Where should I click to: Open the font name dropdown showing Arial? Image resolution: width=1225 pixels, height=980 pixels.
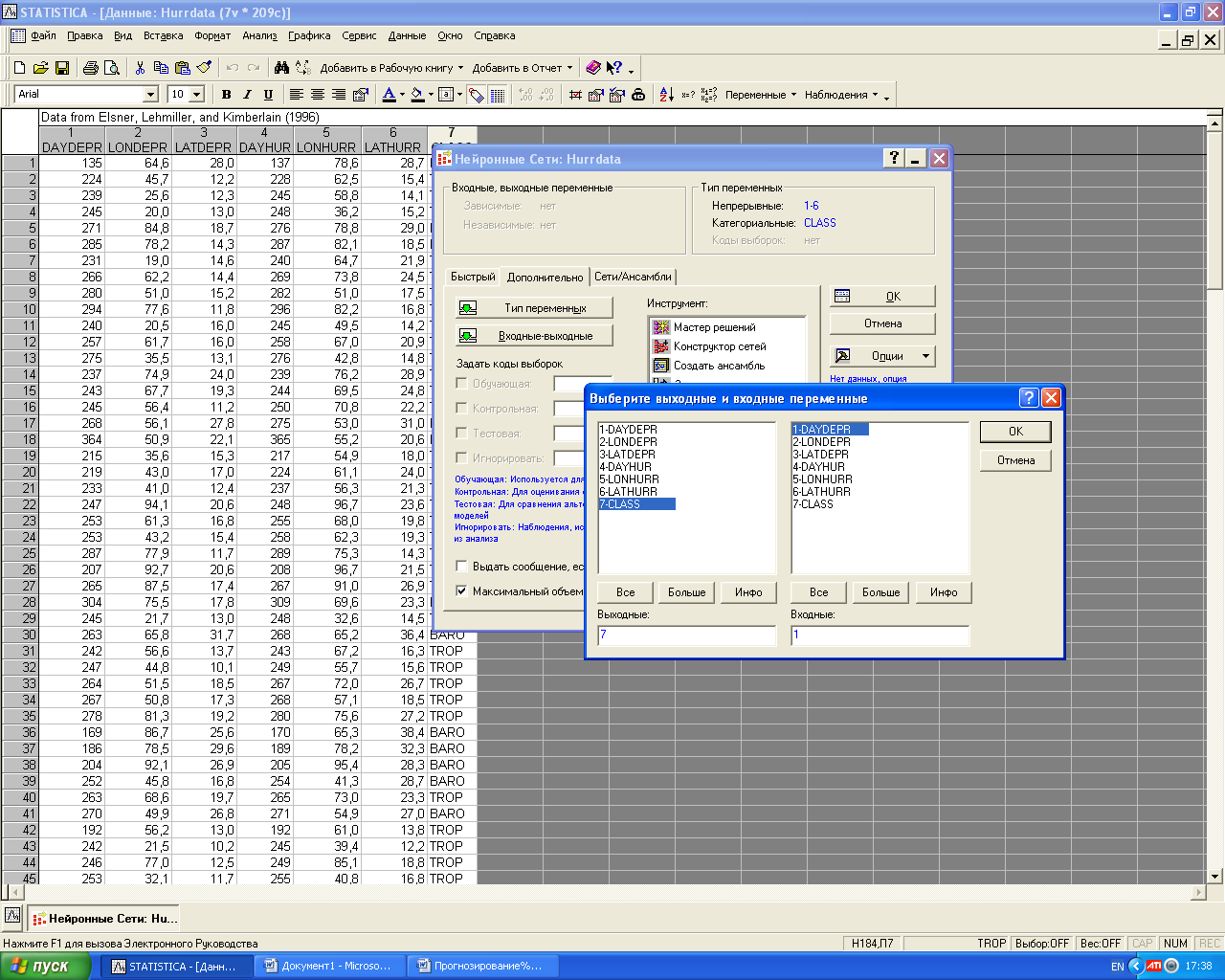[150, 95]
